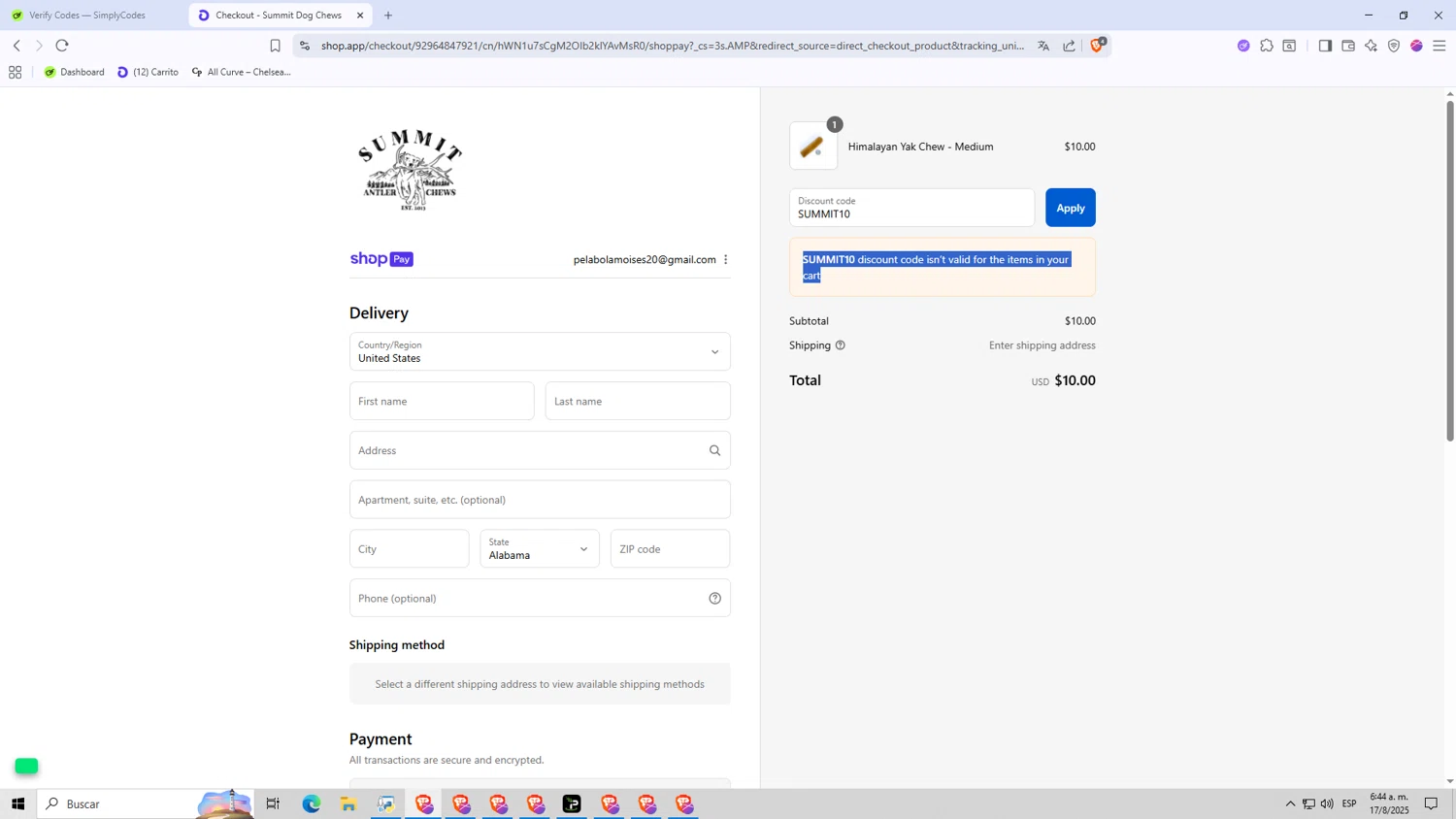Click the Windows Buscar search box
1456x819 pixels.
tap(146, 803)
